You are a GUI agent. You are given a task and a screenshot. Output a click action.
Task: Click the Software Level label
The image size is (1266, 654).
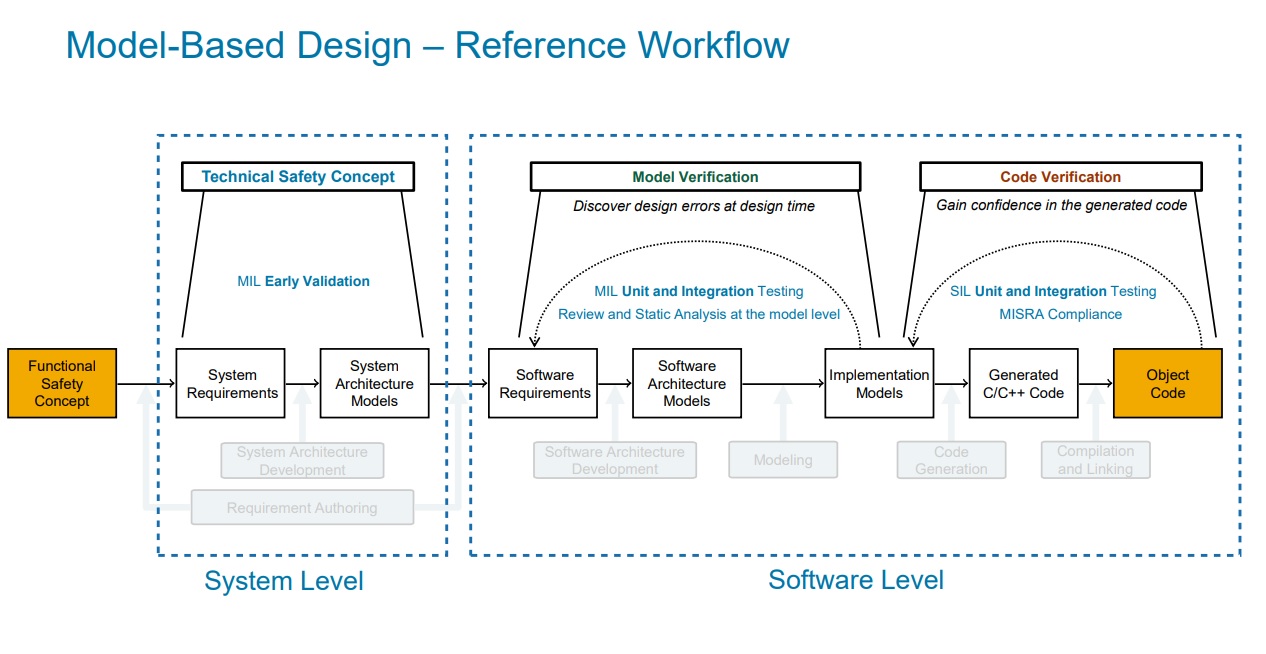tap(856, 580)
